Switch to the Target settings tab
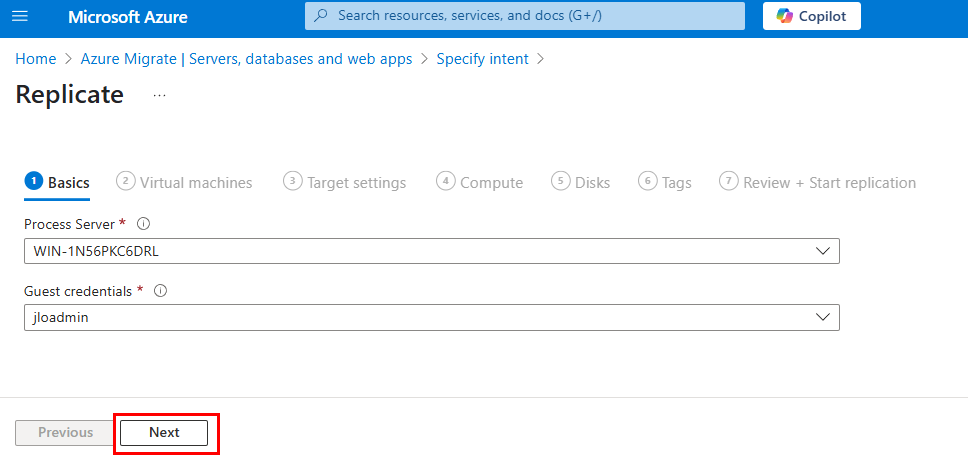The image size is (968, 457). coord(344,183)
